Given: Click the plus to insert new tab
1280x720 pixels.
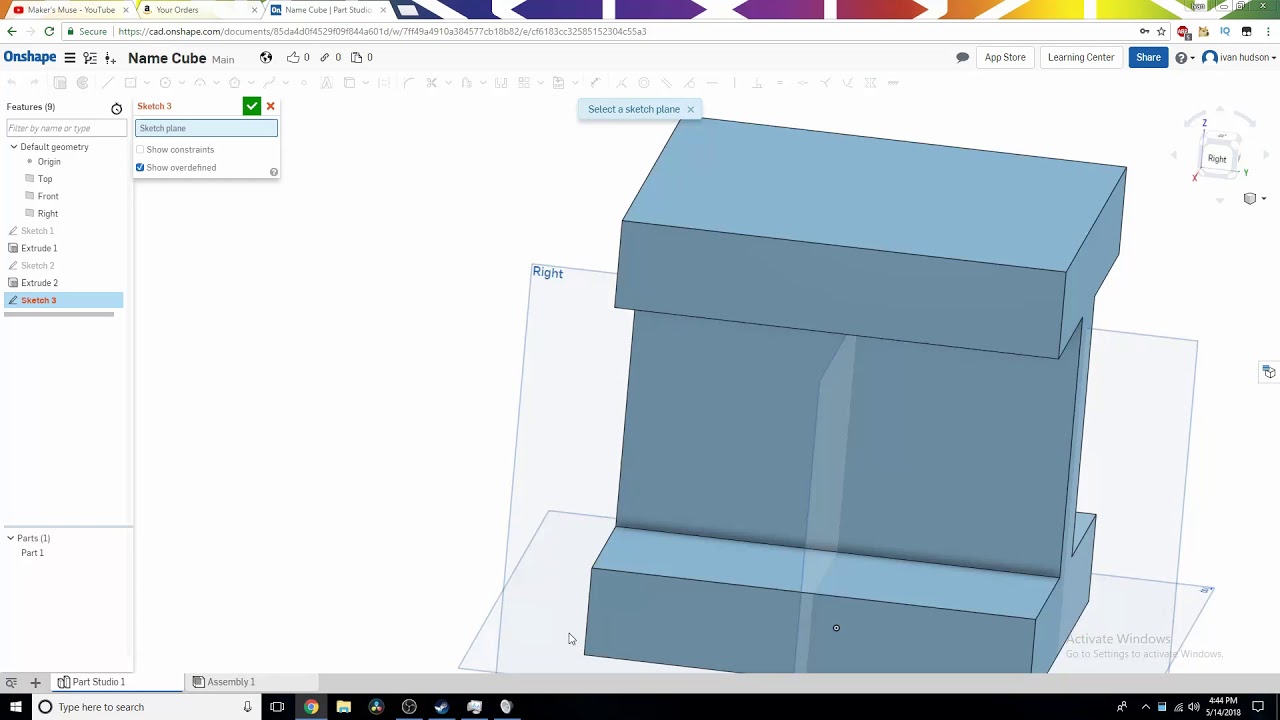Looking at the screenshot, I should click(35, 682).
